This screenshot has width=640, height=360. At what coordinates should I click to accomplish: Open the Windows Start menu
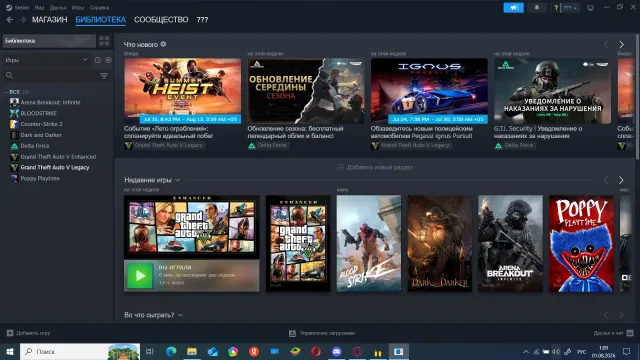[x=10, y=351]
